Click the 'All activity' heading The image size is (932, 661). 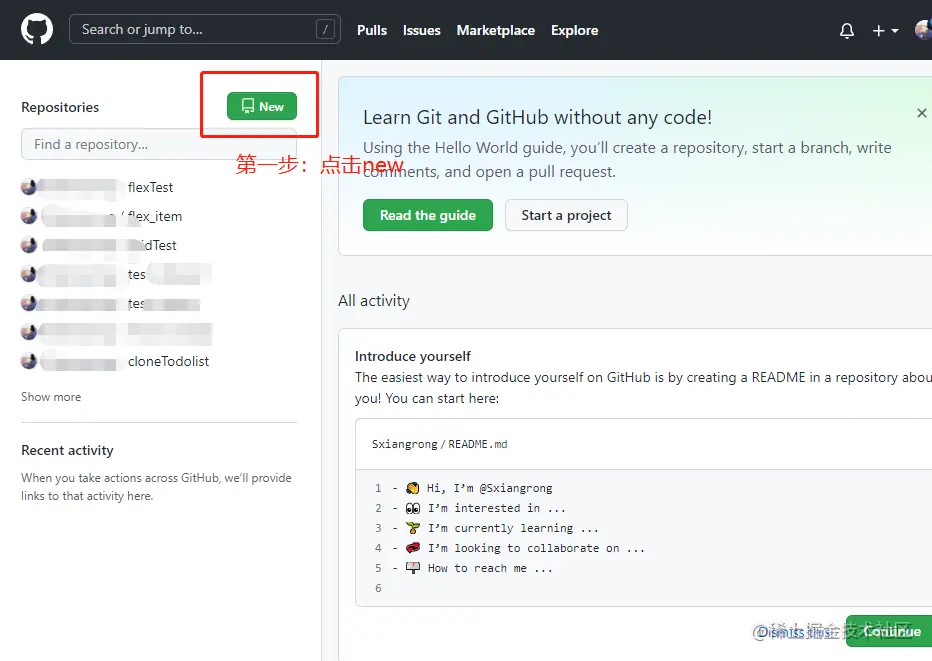point(374,301)
